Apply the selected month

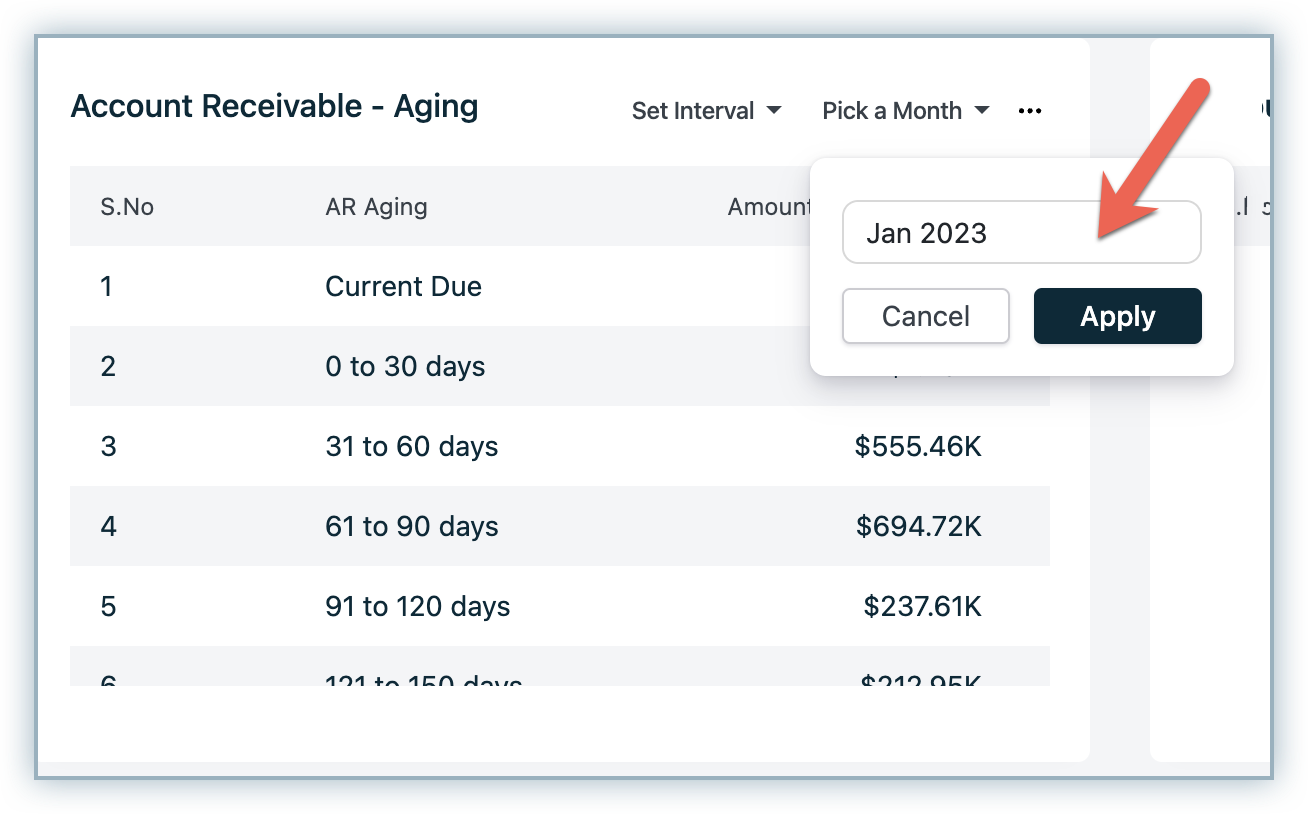tap(1117, 316)
